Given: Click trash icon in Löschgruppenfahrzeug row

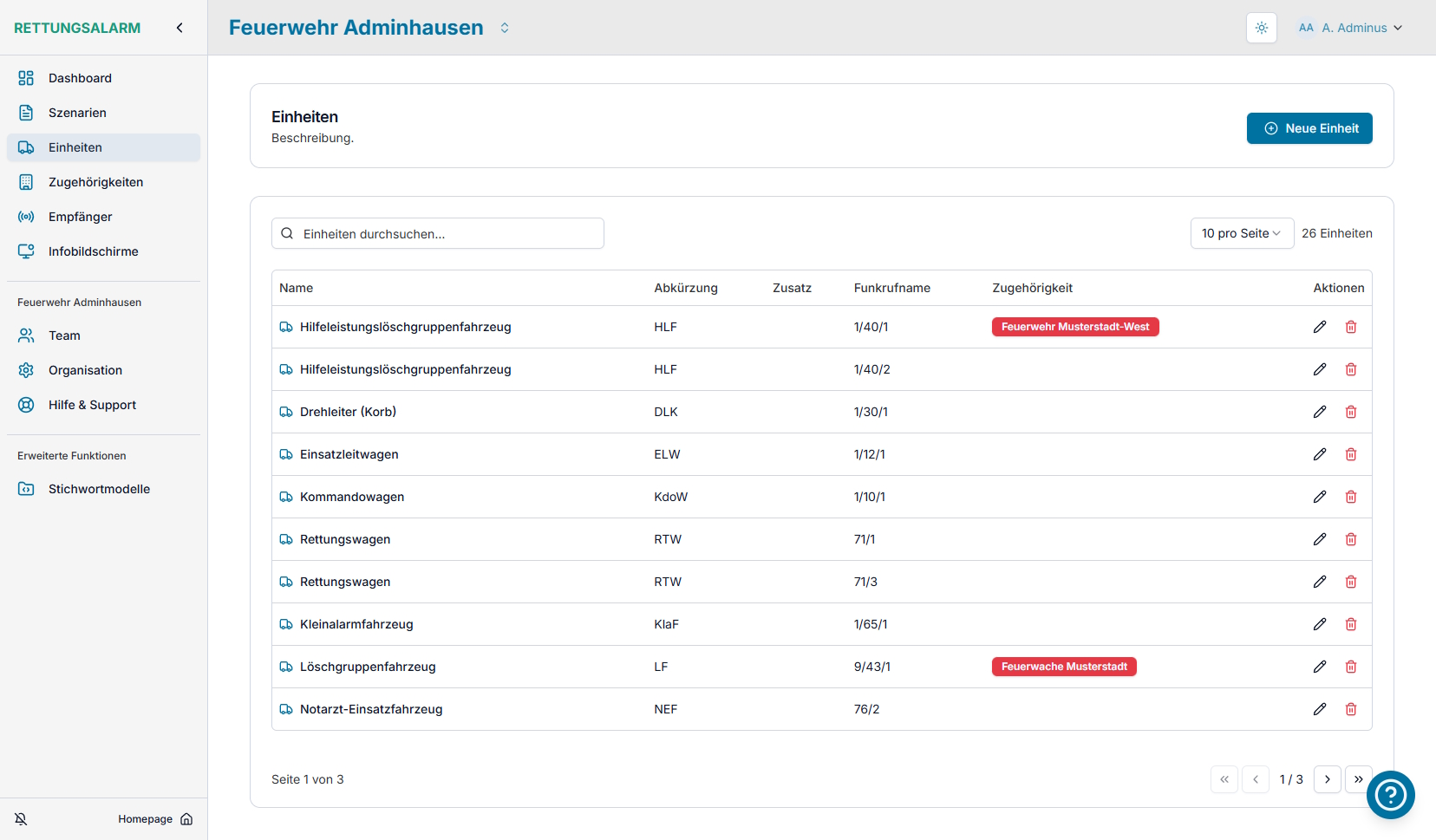Looking at the screenshot, I should point(1350,667).
